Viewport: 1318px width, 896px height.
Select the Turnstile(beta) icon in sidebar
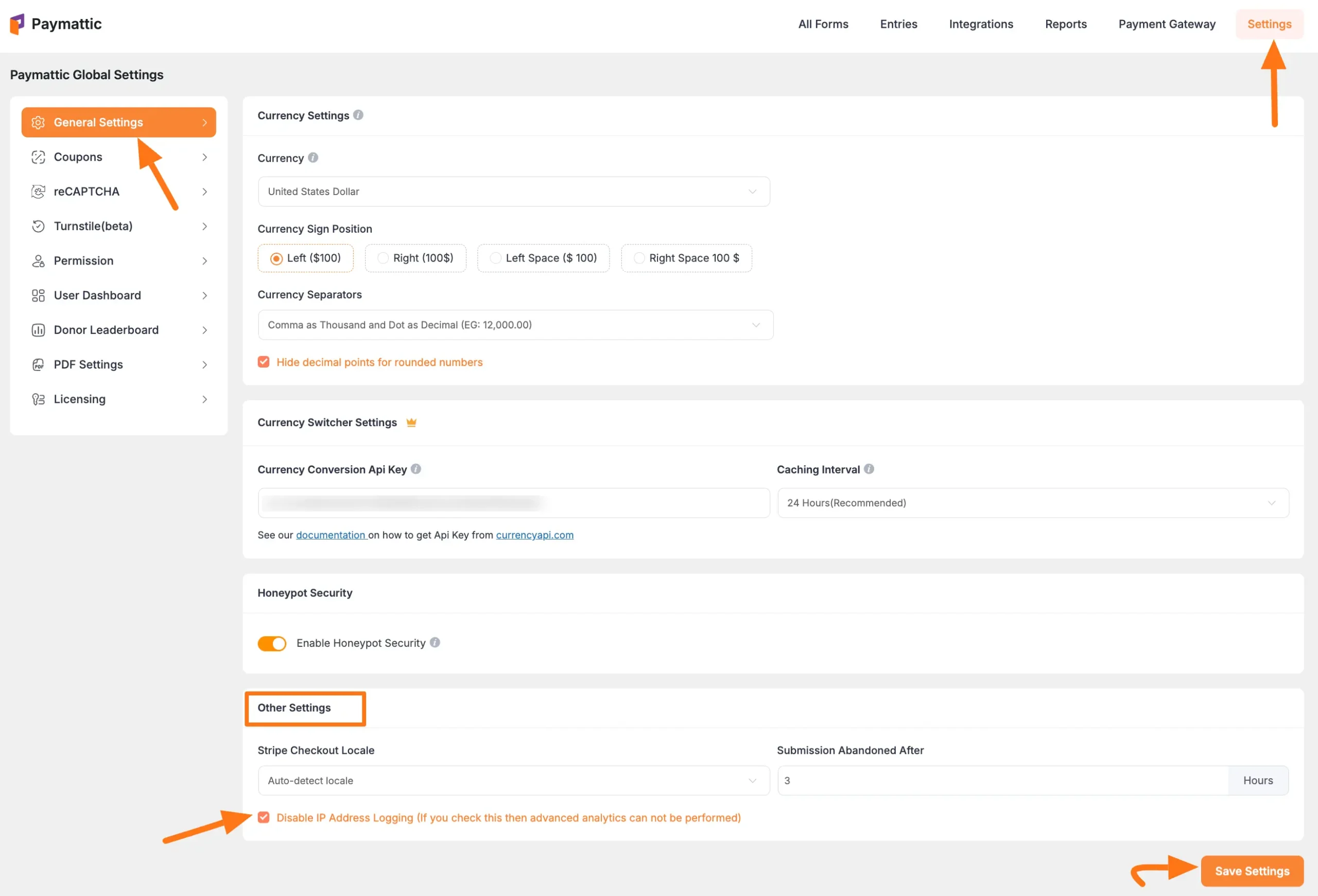tap(38, 226)
